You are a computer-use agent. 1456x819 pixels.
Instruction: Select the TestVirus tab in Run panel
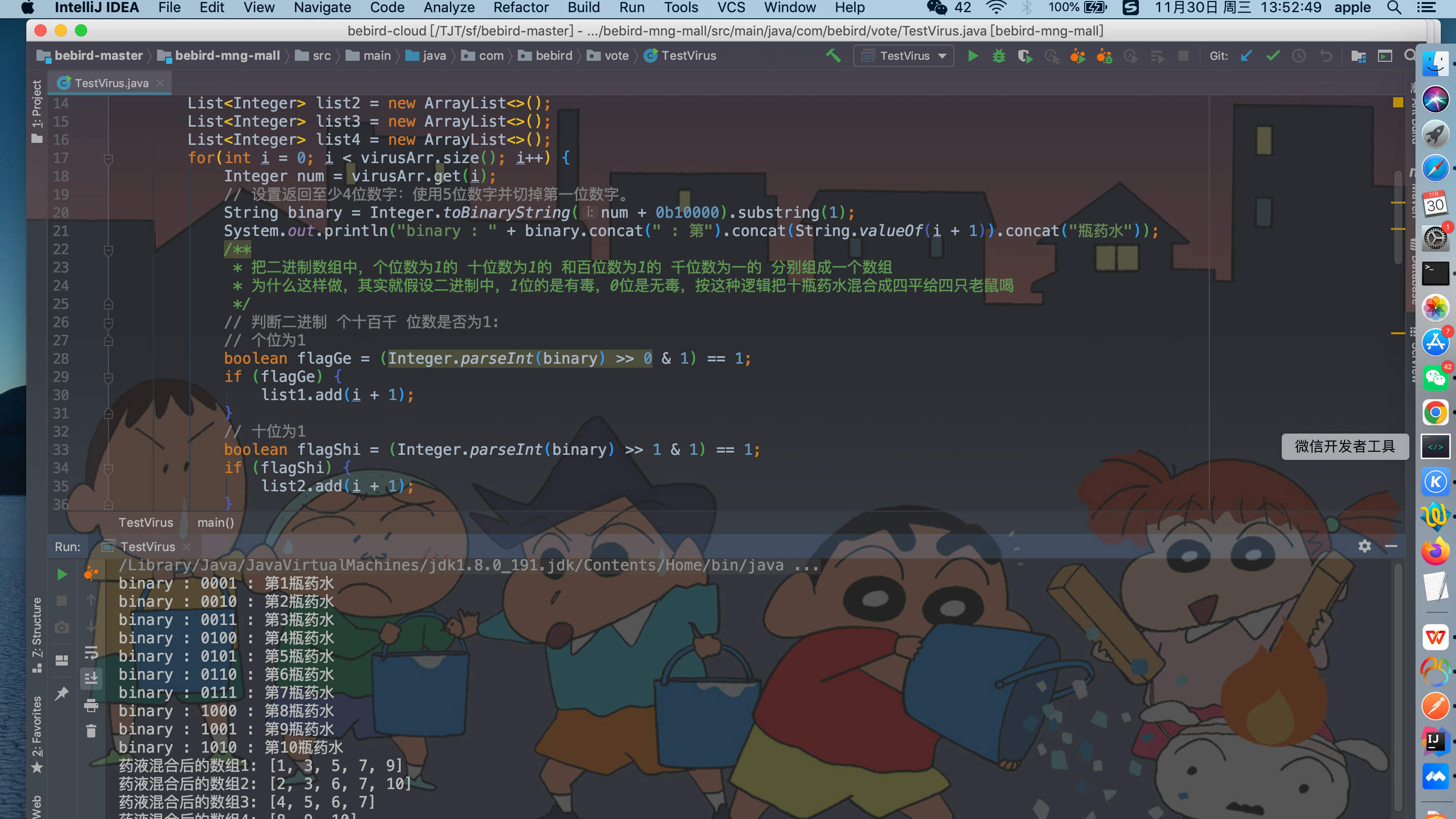pos(147,547)
